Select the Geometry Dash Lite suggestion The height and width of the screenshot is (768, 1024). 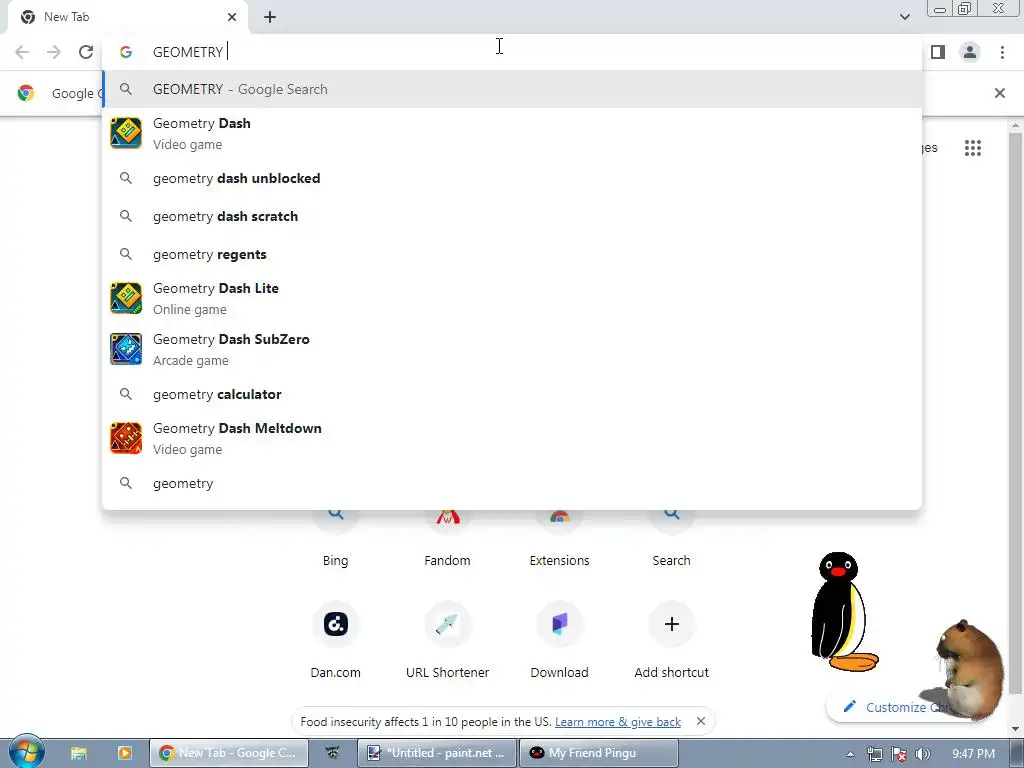(512, 298)
